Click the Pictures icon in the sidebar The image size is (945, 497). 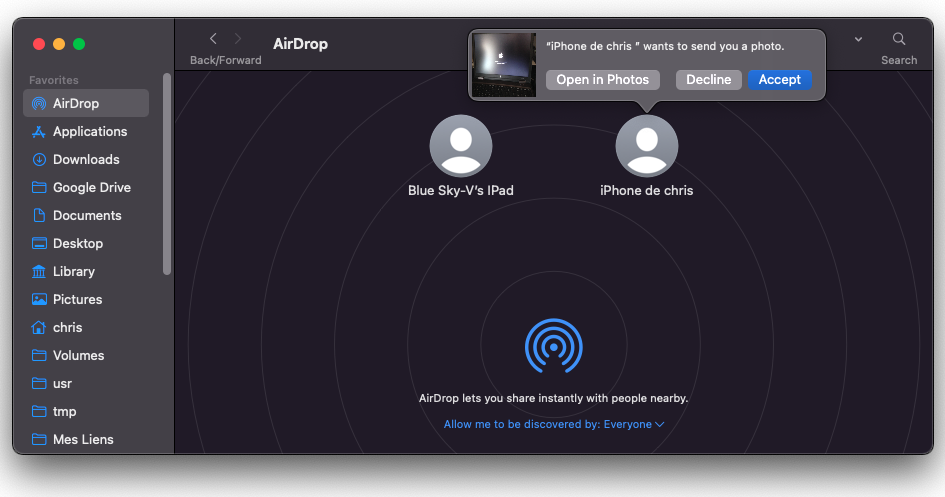coord(39,299)
